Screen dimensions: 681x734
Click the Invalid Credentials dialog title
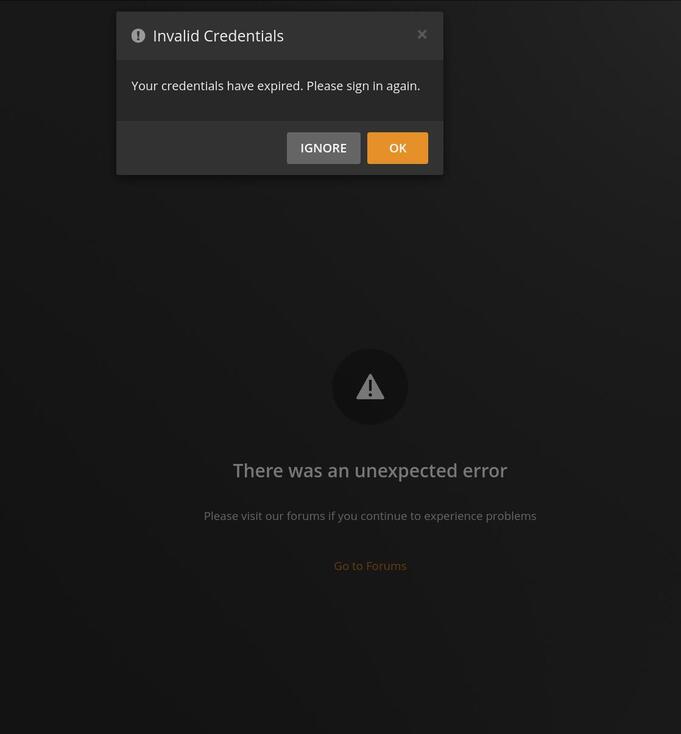[218, 36]
